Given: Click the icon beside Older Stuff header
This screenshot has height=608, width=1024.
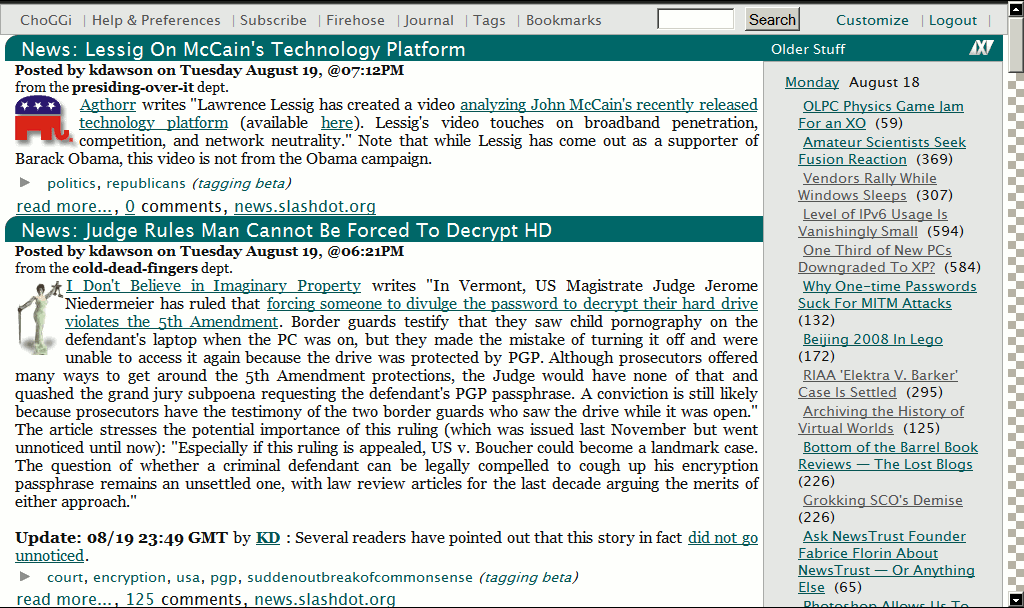Looking at the screenshot, I should 981,48.
